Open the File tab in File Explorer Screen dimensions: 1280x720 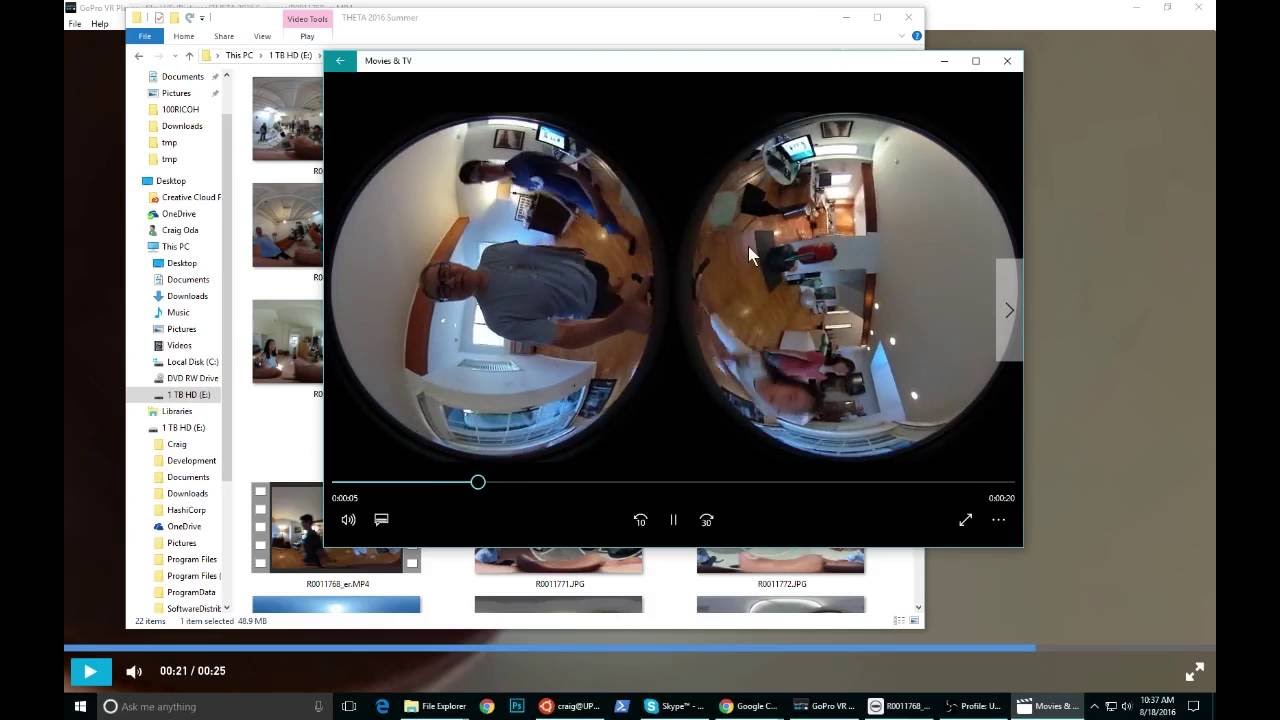point(145,36)
